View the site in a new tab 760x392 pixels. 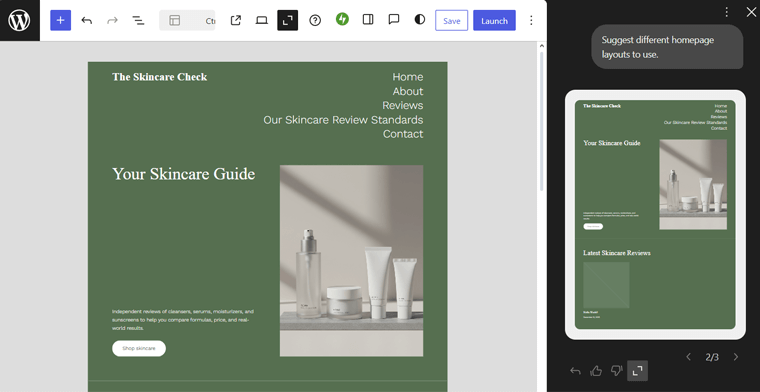(236, 20)
